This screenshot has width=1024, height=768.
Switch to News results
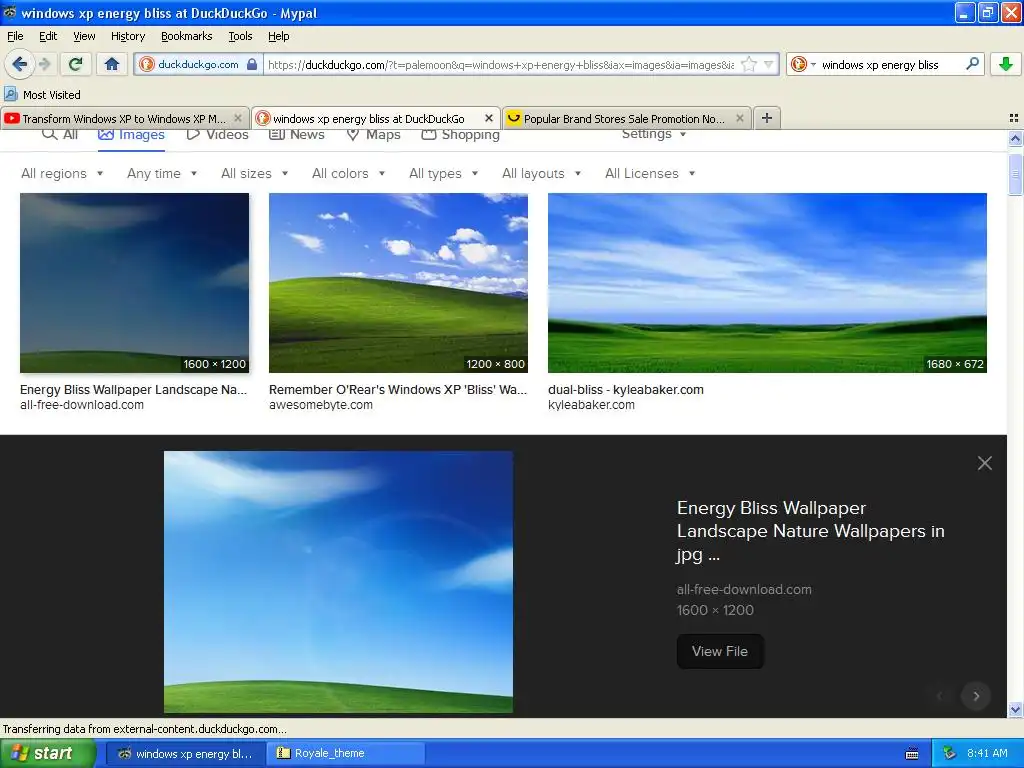296,135
